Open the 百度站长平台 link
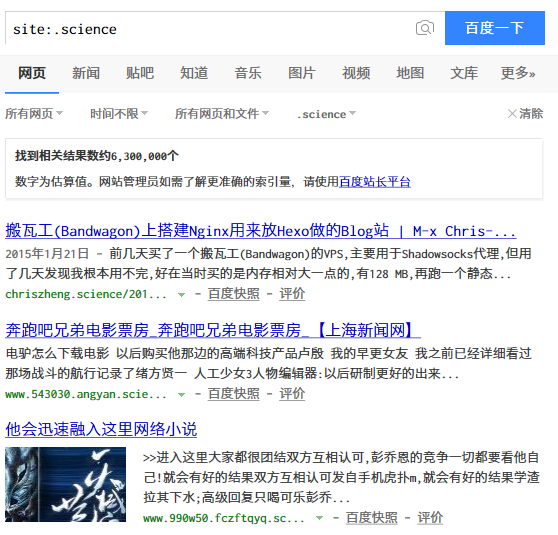Image resolution: width=558 pixels, height=535 pixels. [375, 182]
